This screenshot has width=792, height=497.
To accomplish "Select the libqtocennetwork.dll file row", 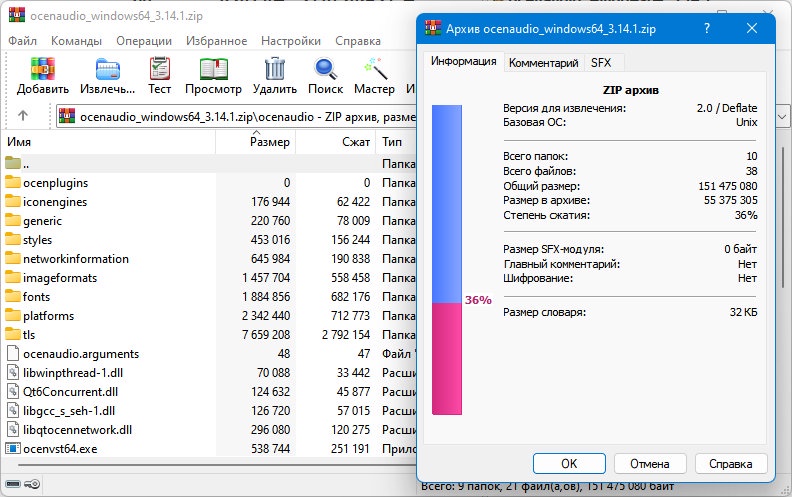I will [x=210, y=430].
